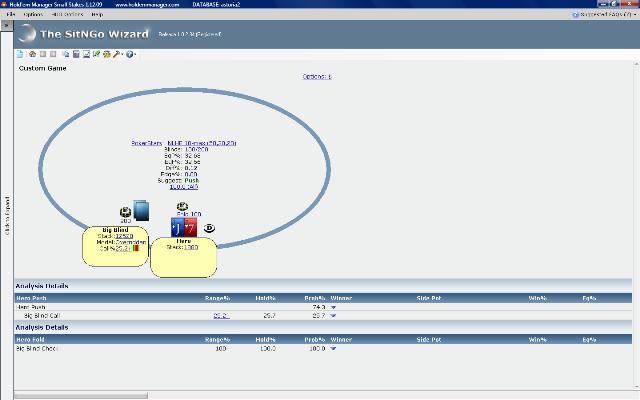Click the PokerStars site link

(x=147, y=143)
